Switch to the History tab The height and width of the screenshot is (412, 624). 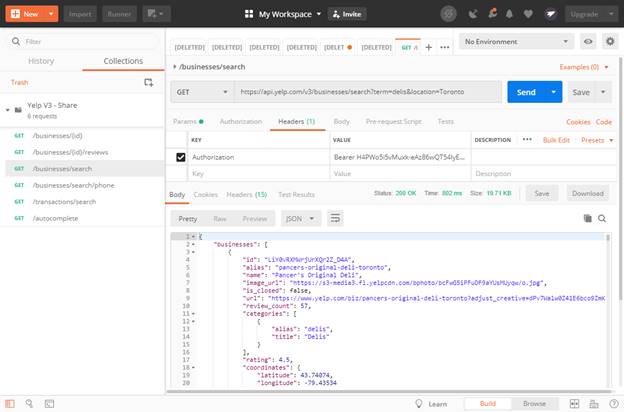[41, 61]
